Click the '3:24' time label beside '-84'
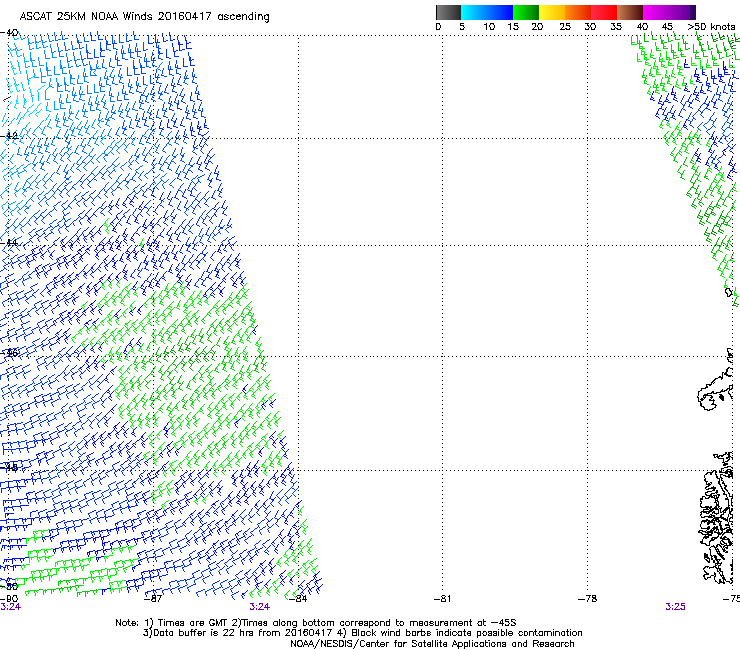Viewport: 740px width, 650px height. pos(260,607)
